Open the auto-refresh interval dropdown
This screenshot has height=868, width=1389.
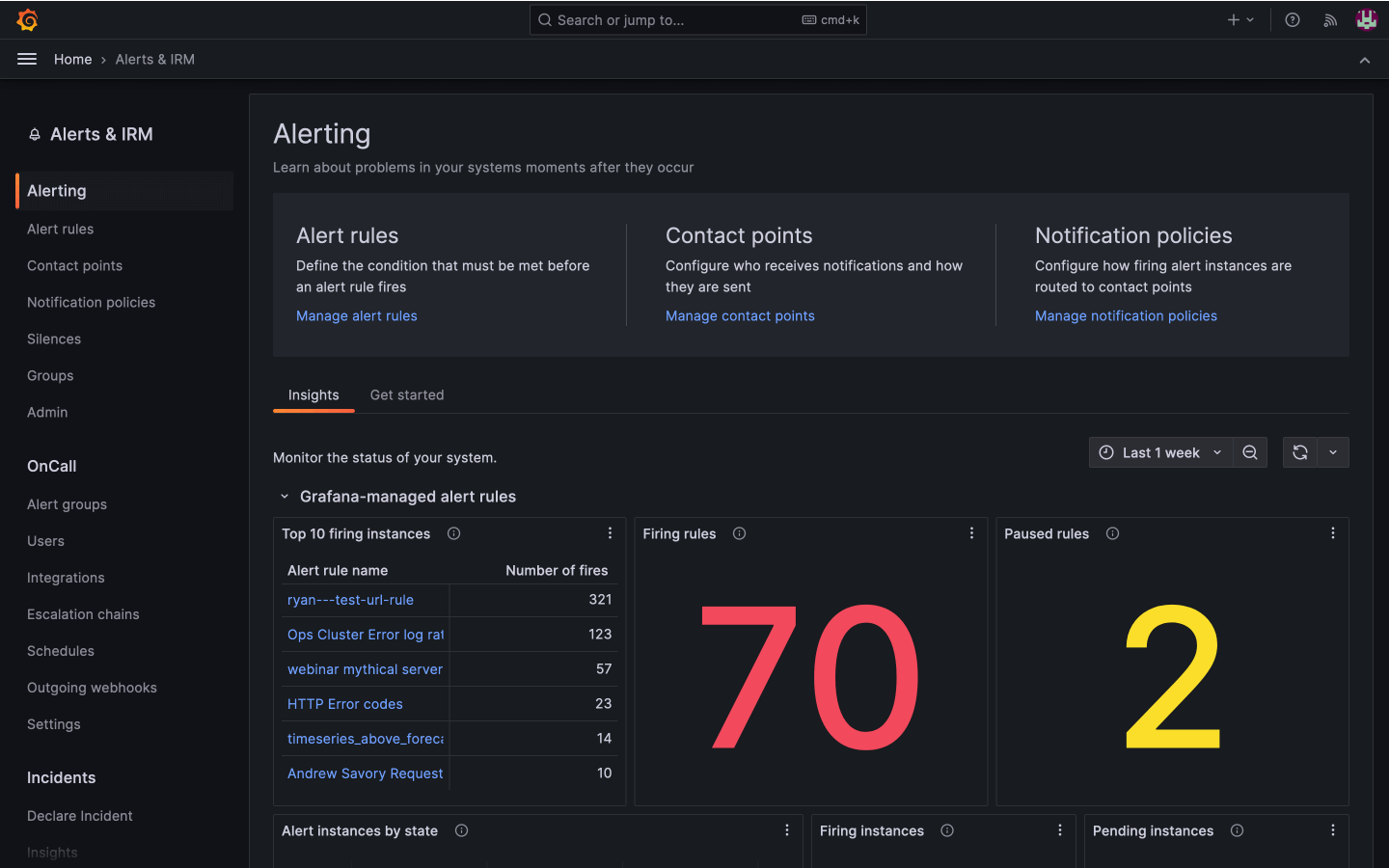1333,452
